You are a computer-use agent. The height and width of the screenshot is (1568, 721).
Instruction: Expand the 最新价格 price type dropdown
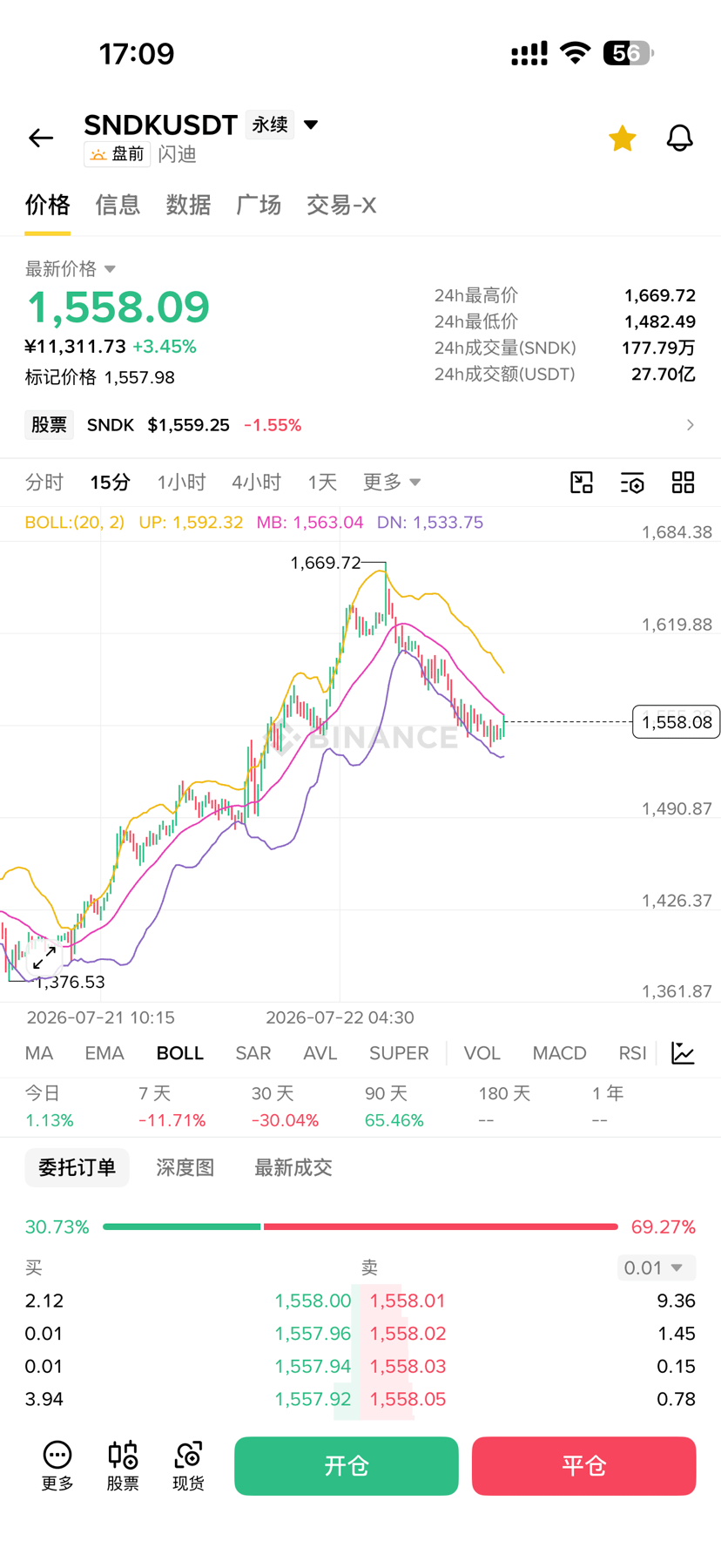tap(71, 268)
